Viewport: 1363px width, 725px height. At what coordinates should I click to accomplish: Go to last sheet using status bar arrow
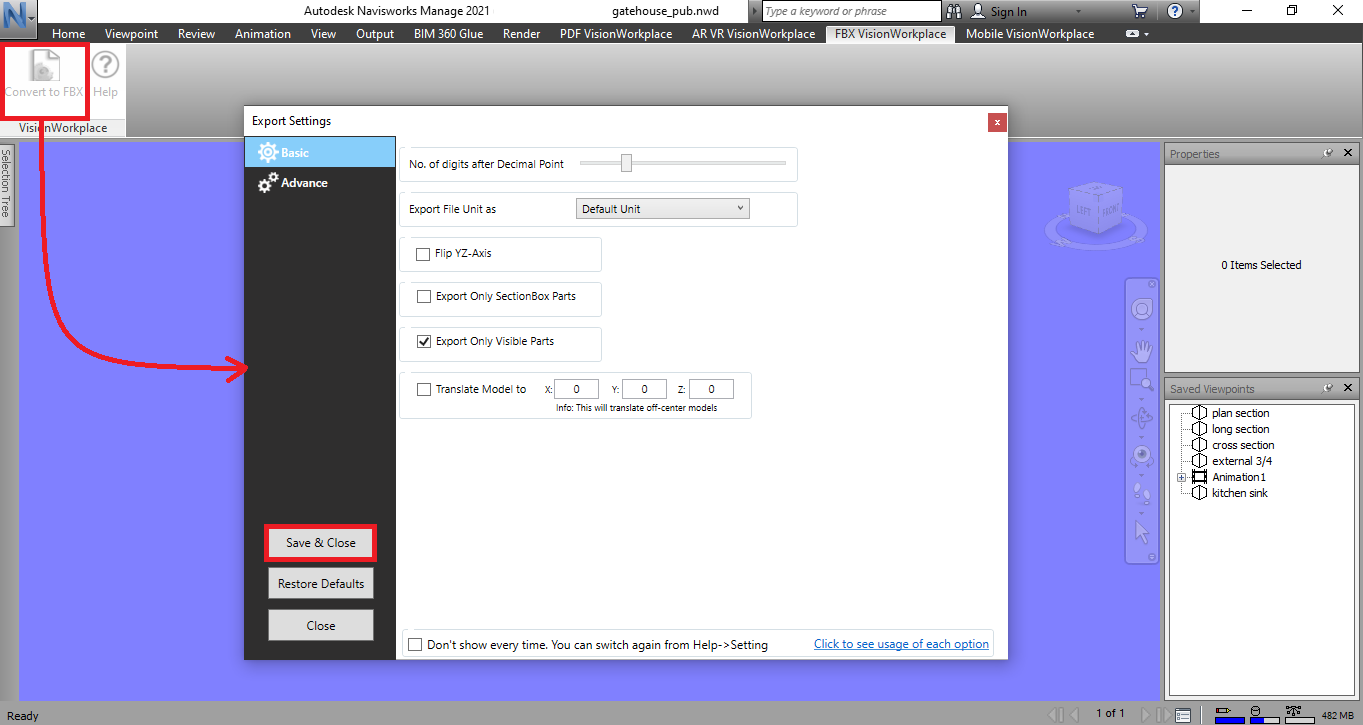1163,715
